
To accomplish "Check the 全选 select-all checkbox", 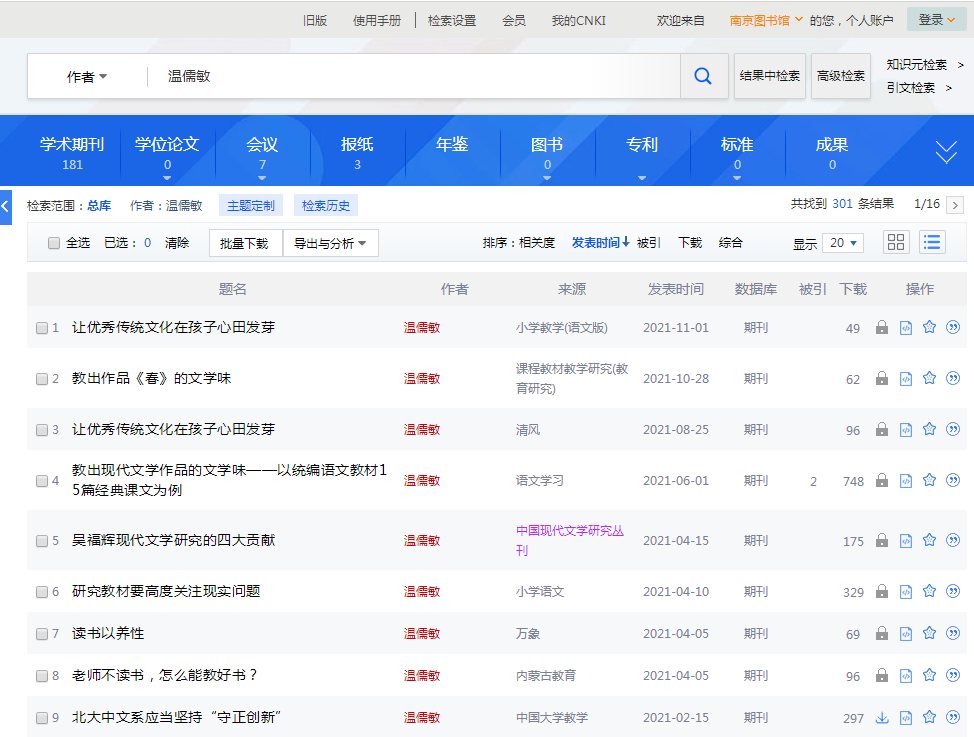I will [54, 243].
